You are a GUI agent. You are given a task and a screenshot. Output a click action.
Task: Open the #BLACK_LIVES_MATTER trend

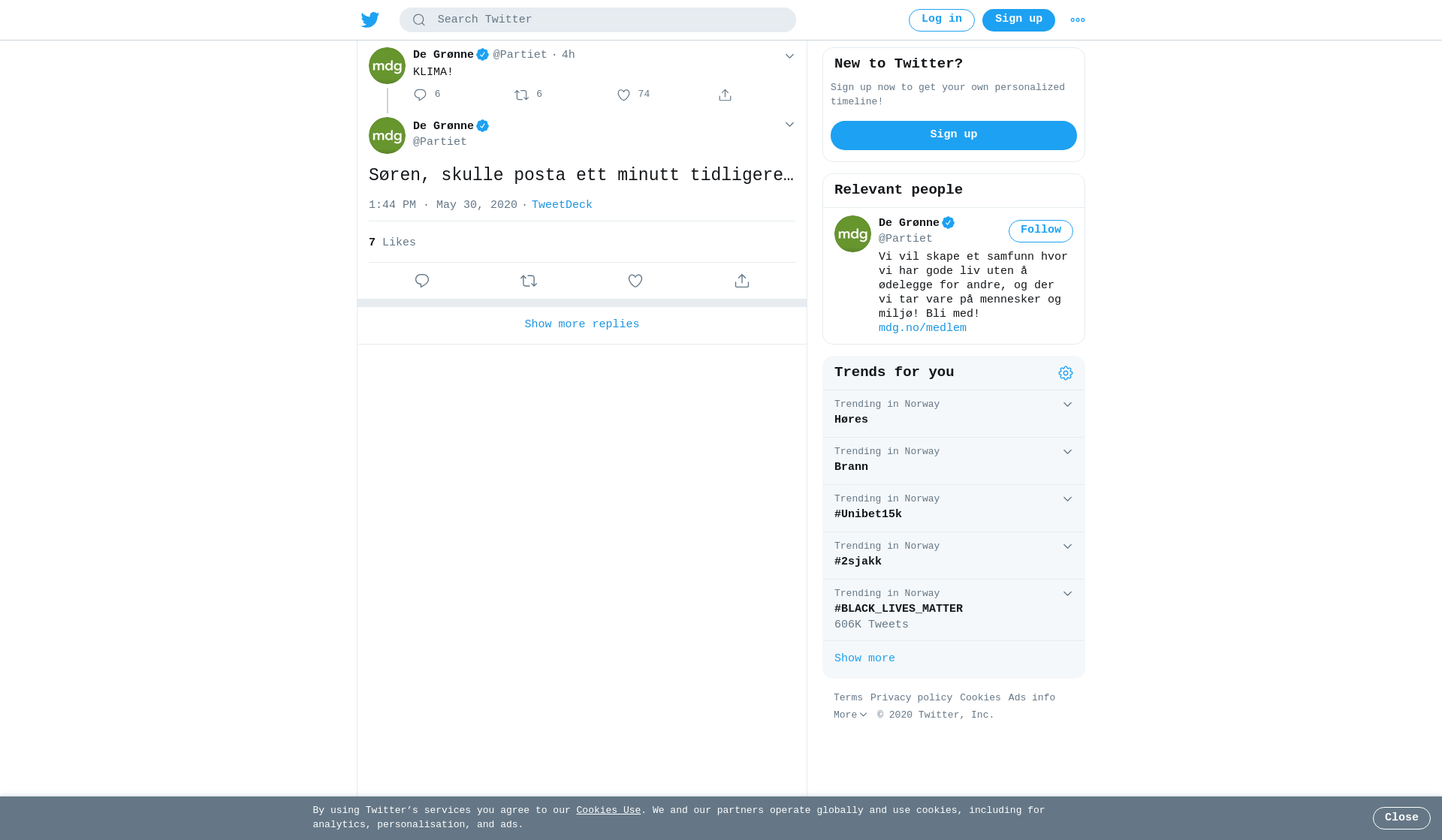(898, 609)
